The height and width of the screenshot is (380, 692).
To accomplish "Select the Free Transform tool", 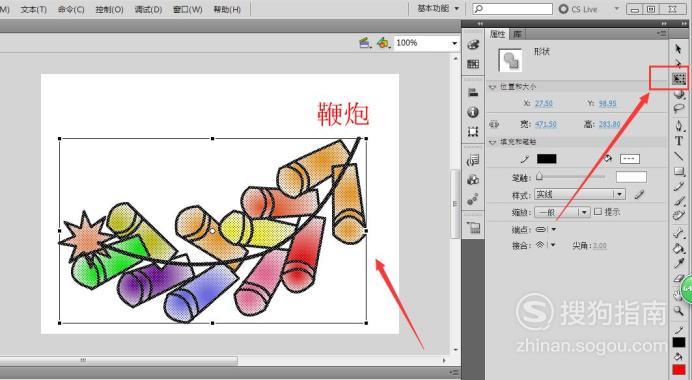I will (x=679, y=79).
